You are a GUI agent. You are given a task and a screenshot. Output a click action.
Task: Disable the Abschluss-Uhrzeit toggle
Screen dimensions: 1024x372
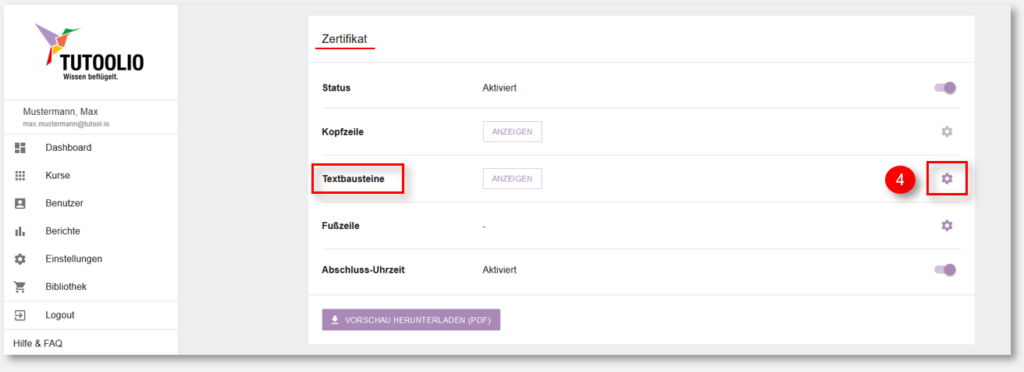[946, 270]
